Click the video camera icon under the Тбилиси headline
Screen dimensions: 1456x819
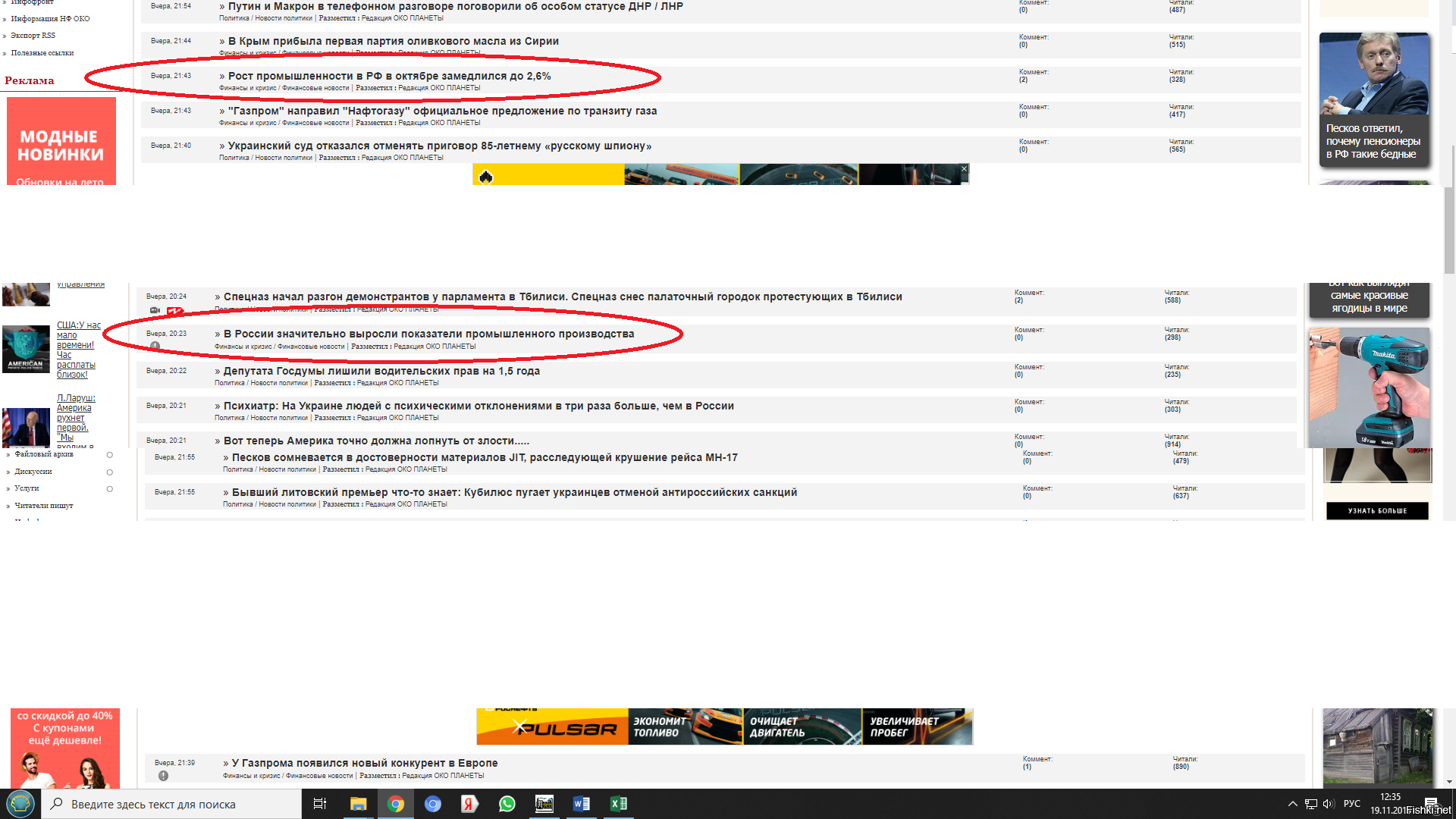155,310
